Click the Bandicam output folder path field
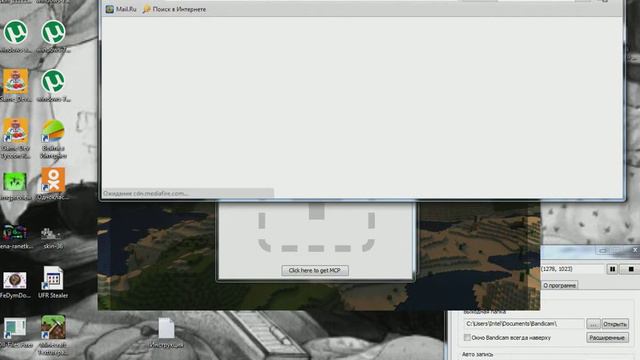The image size is (640, 360). (524, 324)
